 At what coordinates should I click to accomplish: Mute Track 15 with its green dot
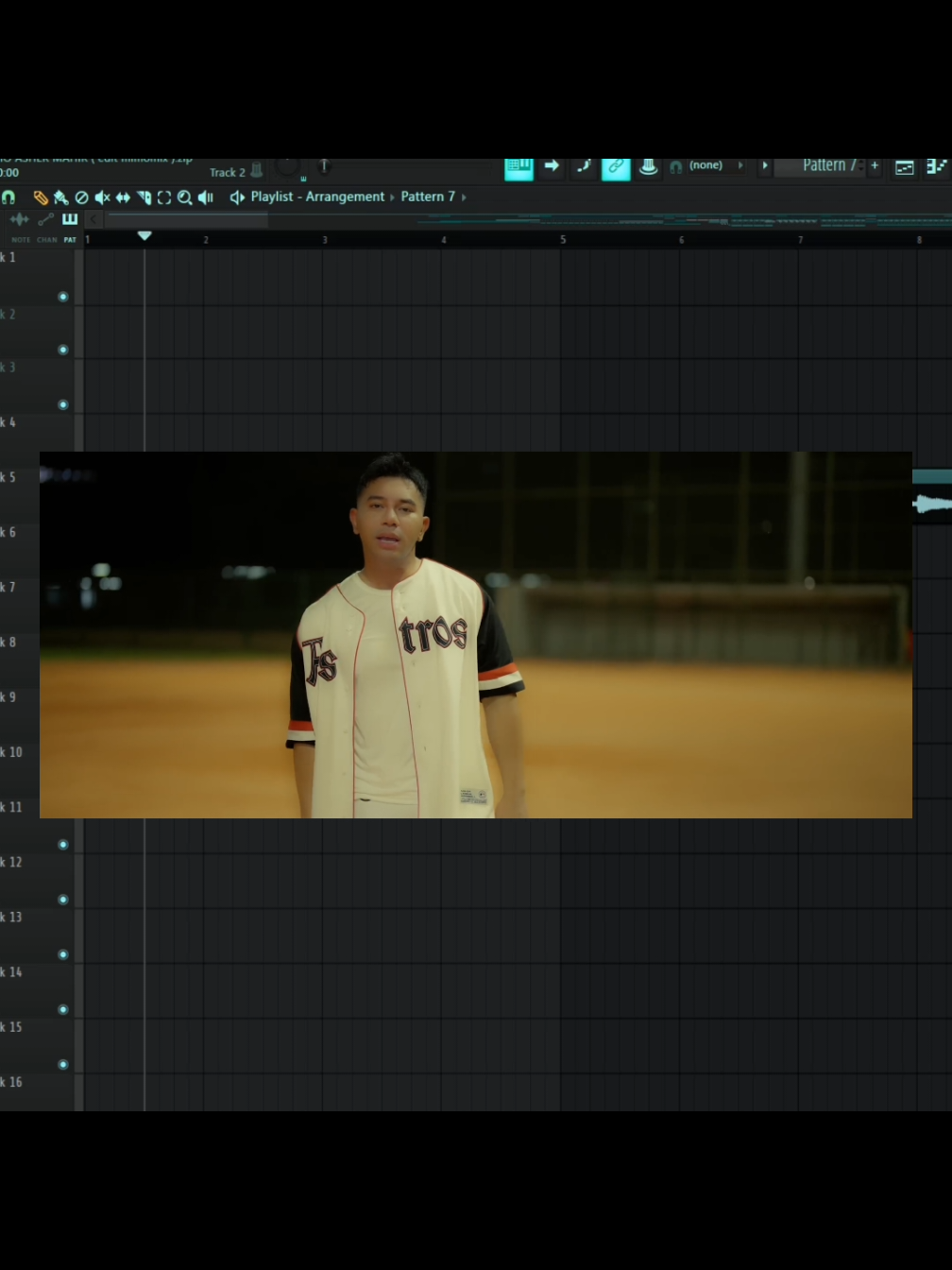coord(63,1064)
